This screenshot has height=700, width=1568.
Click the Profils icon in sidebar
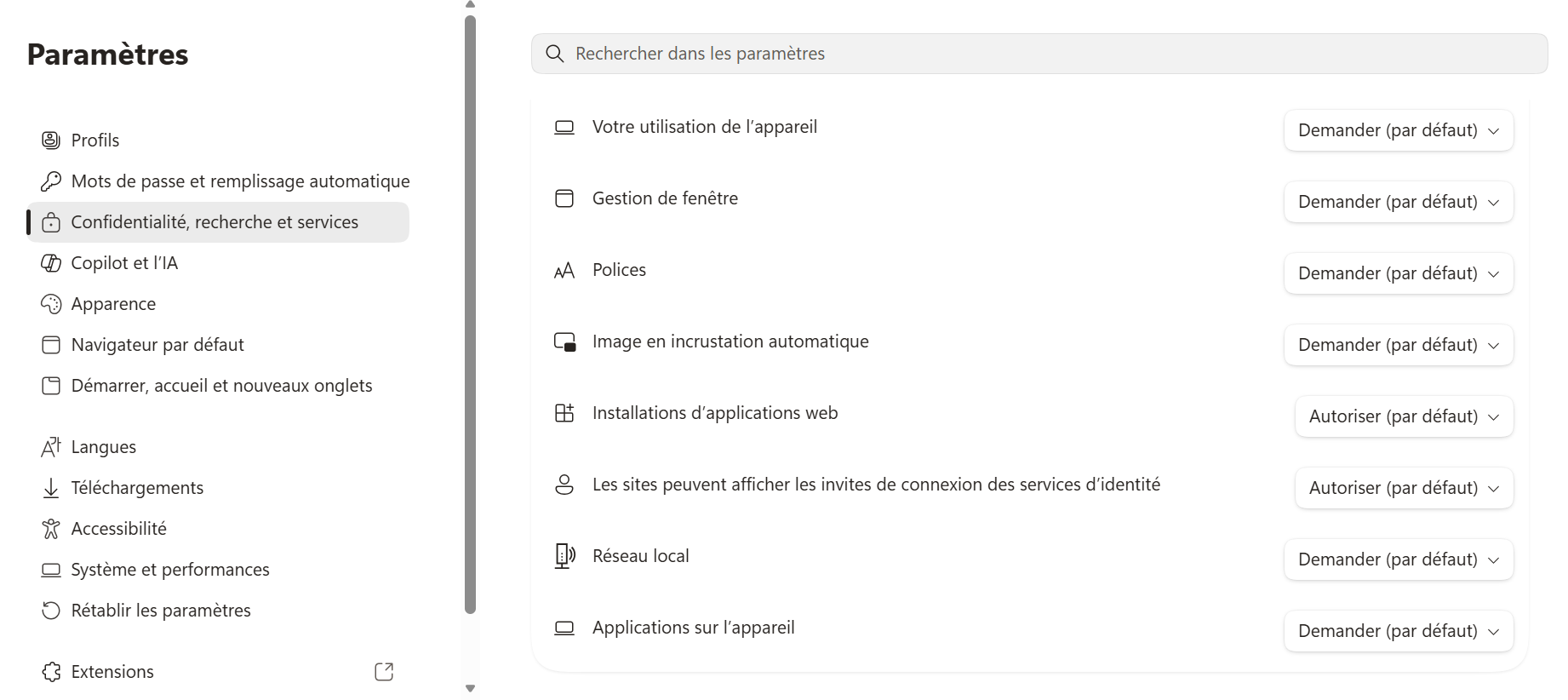pos(51,141)
